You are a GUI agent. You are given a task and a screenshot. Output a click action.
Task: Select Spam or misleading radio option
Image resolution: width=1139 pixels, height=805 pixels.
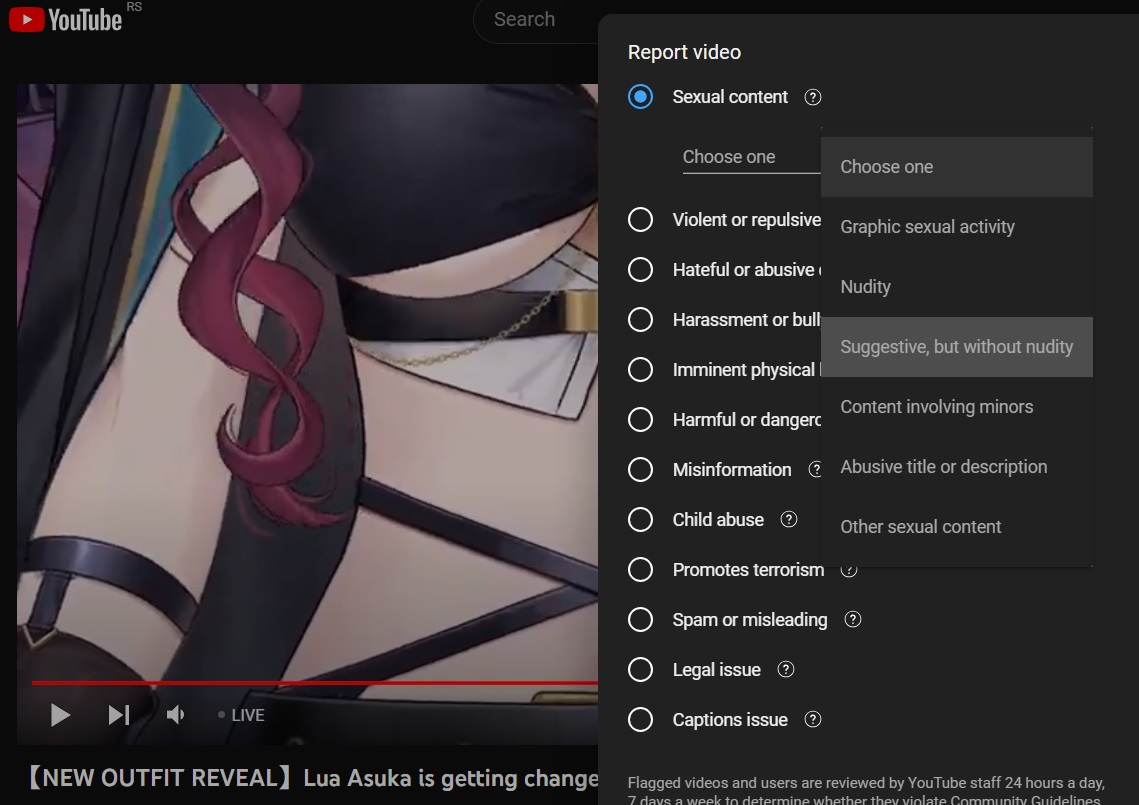coord(640,620)
